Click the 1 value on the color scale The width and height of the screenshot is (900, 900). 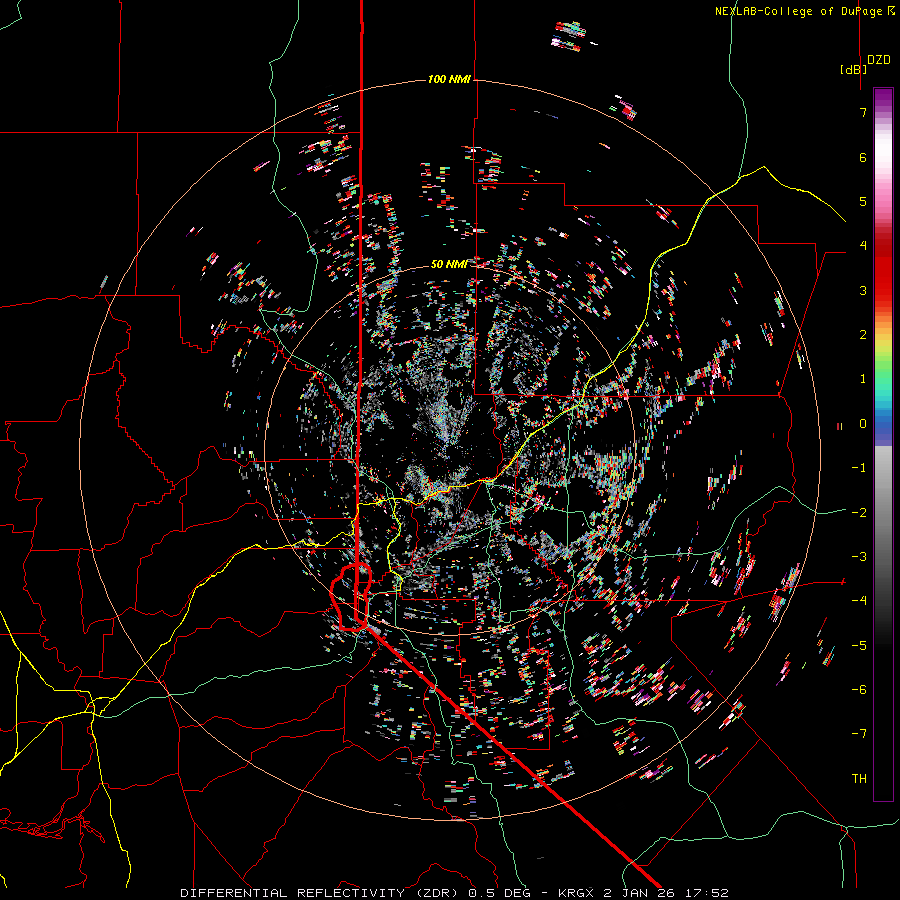(863, 379)
